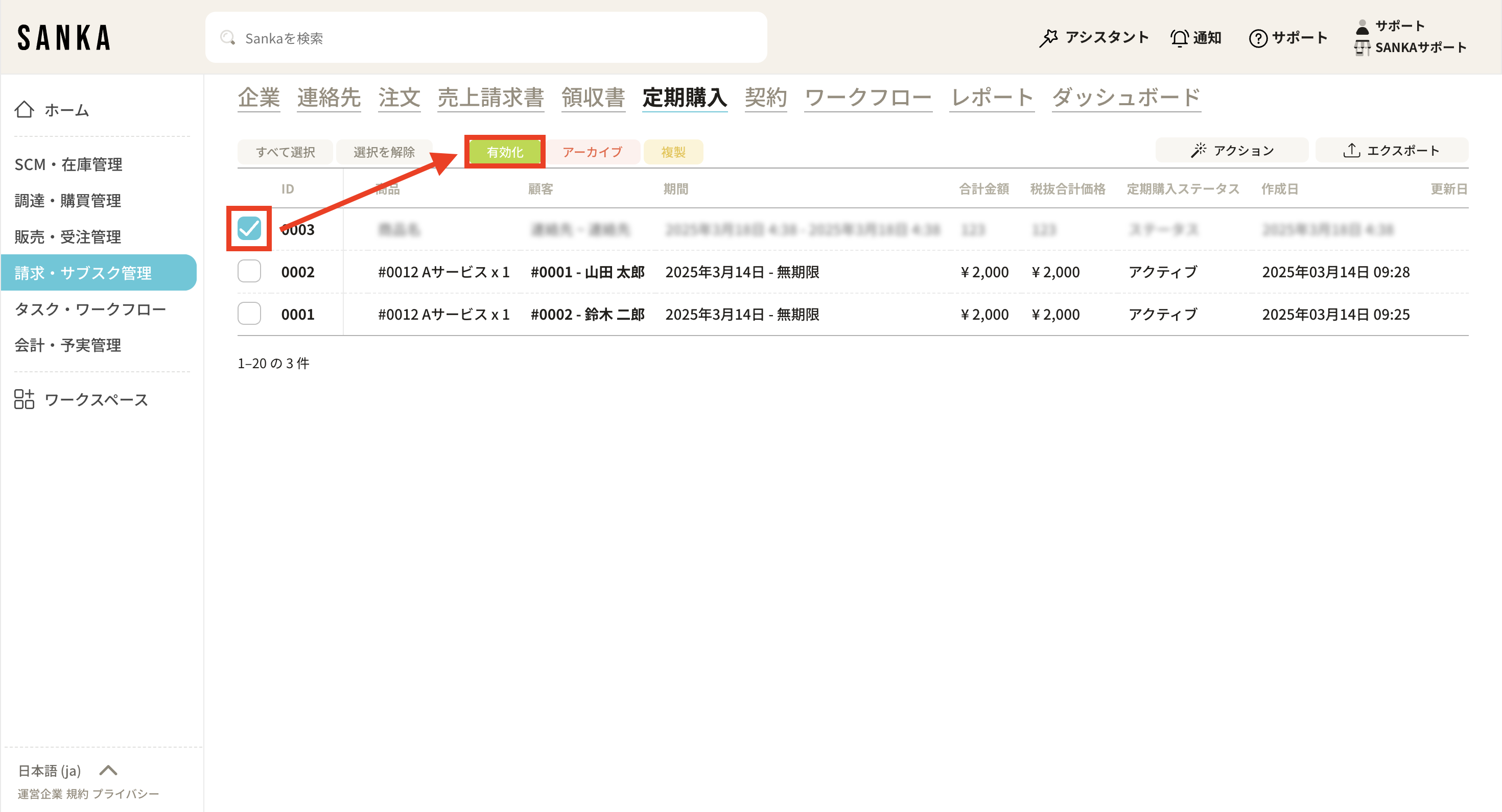Open the ダッシュボード tab
The height and width of the screenshot is (812, 1502).
point(1125,98)
